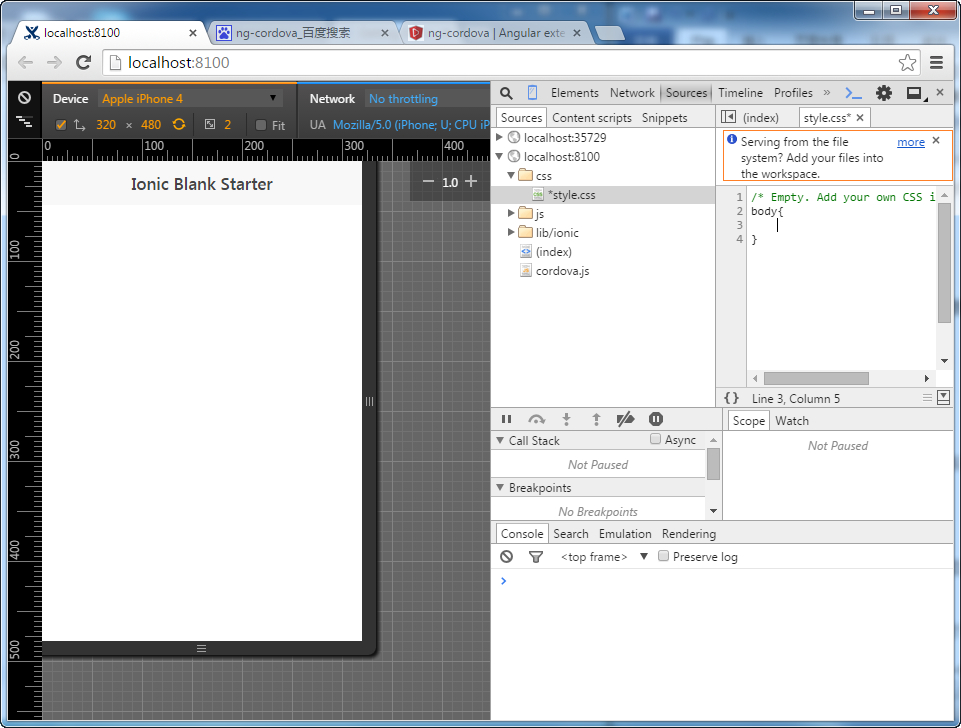This screenshot has height=728, width=961.
Task: Go back to previous page
Action: point(25,62)
